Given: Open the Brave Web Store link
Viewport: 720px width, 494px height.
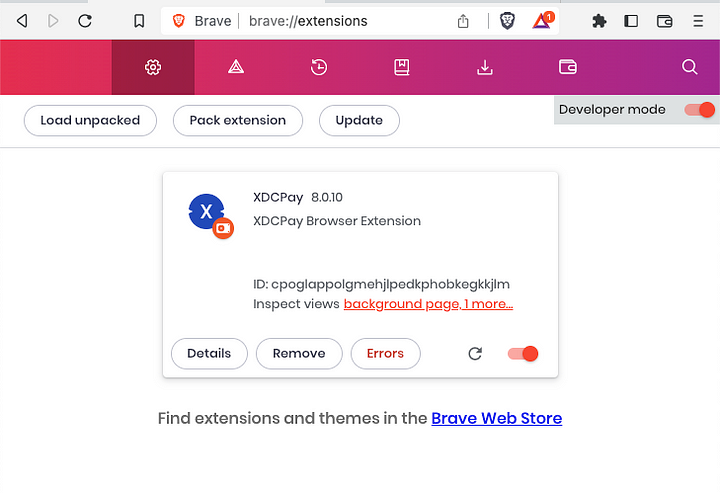Looking at the screenshot, I should [x=496, y=418].
